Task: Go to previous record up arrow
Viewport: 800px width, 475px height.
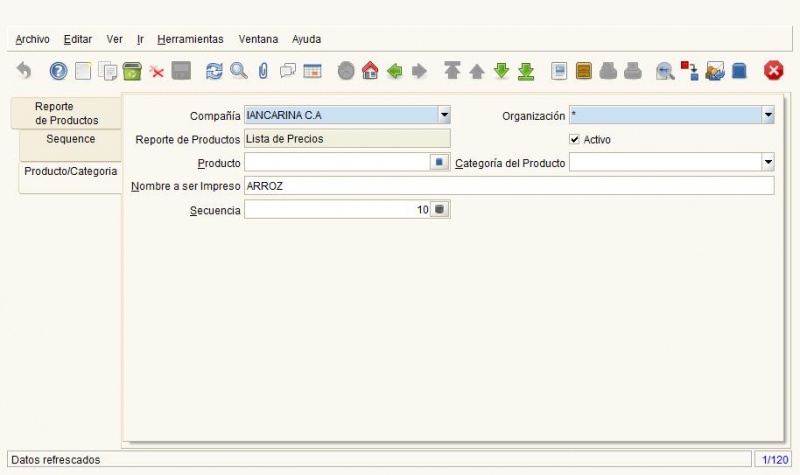Action: point(477,71)
